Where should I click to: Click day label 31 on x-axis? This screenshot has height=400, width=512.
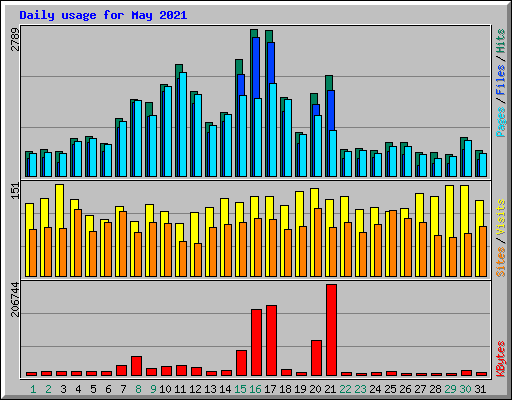tap(480, 389)
